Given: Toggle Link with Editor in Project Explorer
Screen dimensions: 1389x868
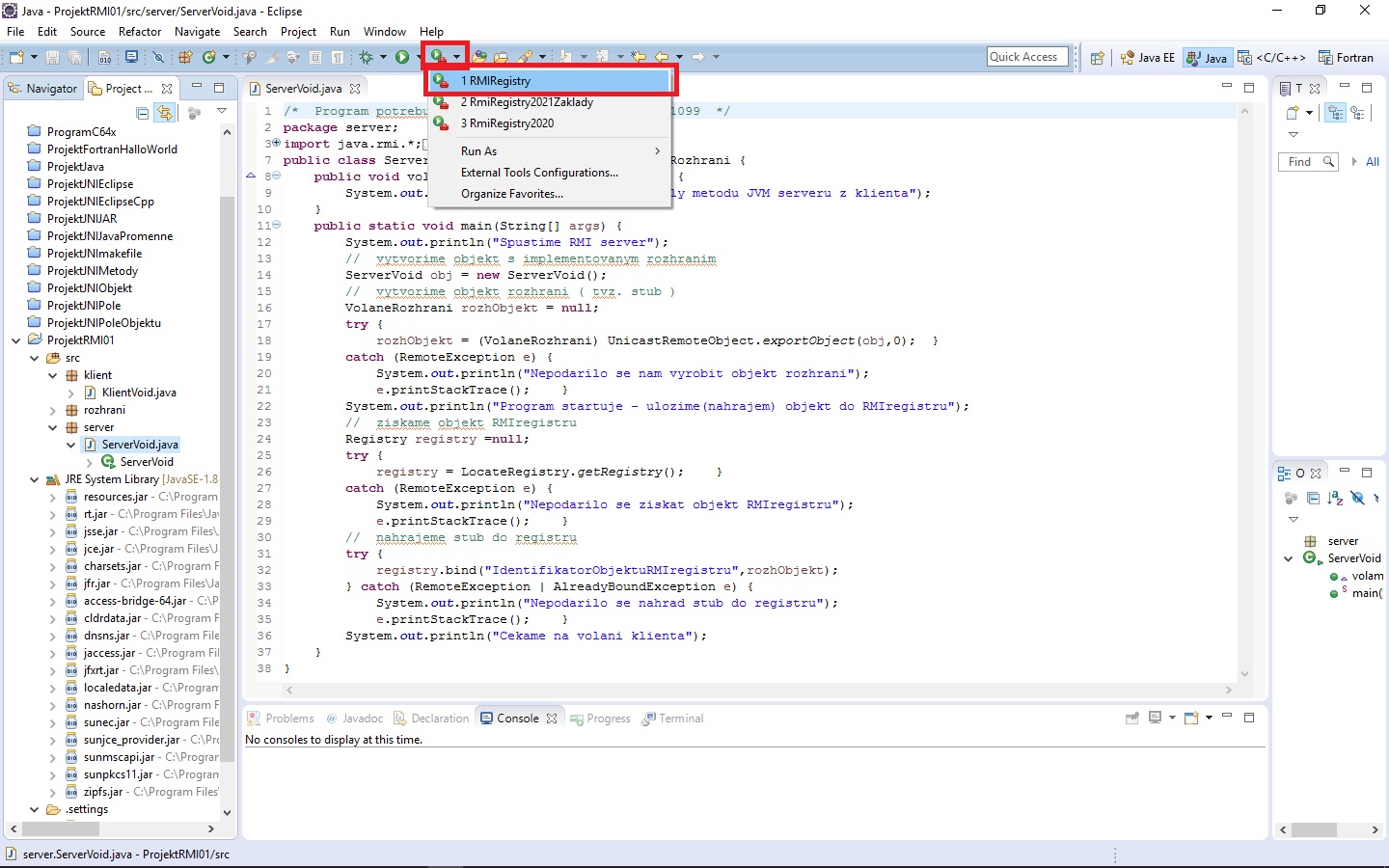Looking at the screenshot, I should coord(165,112).
